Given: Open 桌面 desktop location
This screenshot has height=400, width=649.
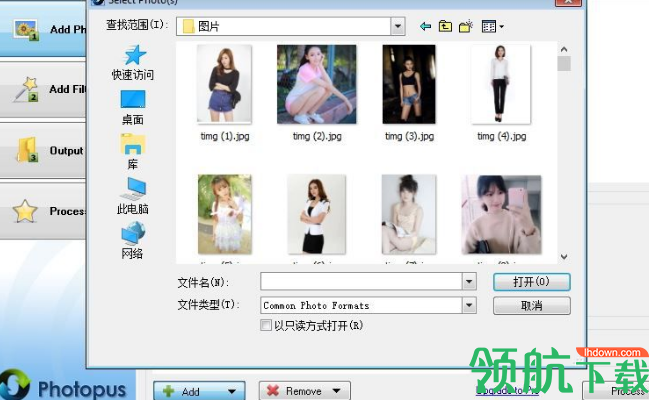Looking at the screenshot, I should point(132,108).
